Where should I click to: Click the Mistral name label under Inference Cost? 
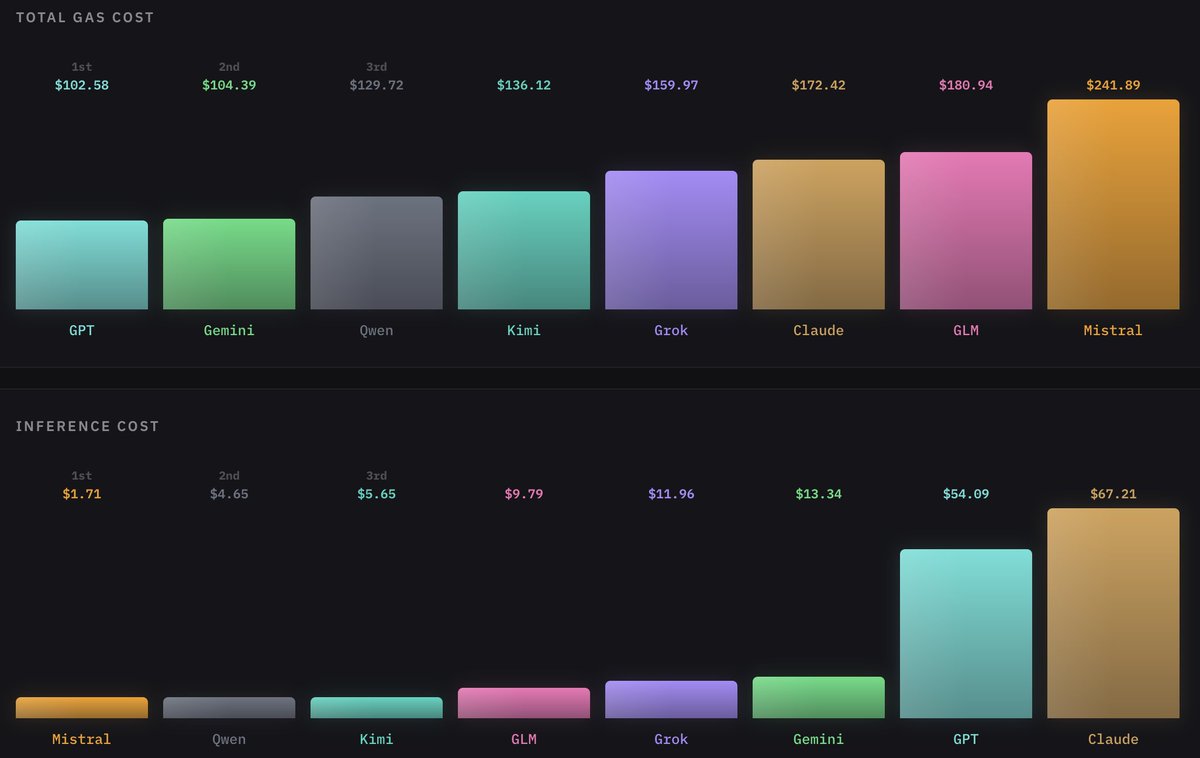point(82,740)
